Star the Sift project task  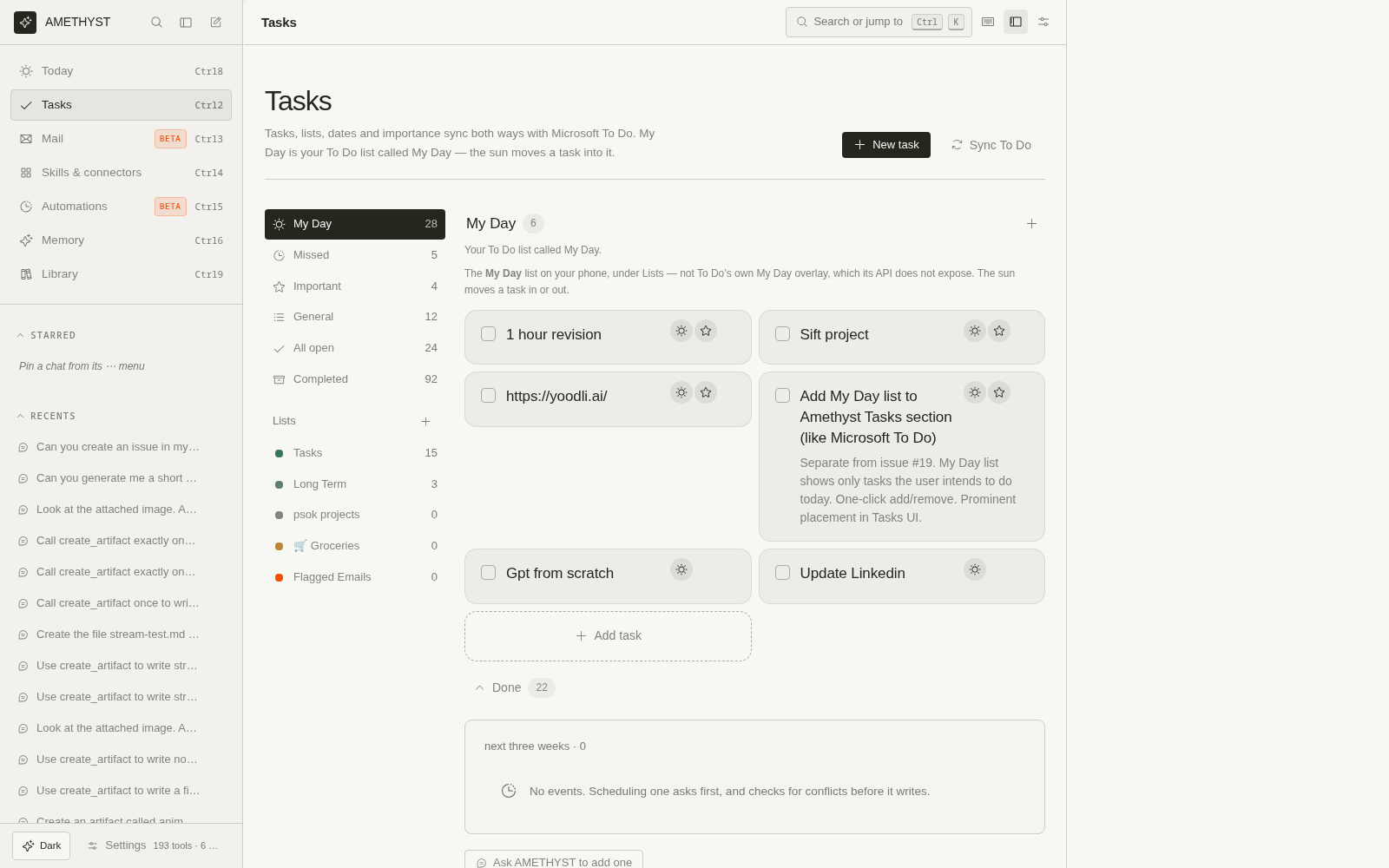999,331
